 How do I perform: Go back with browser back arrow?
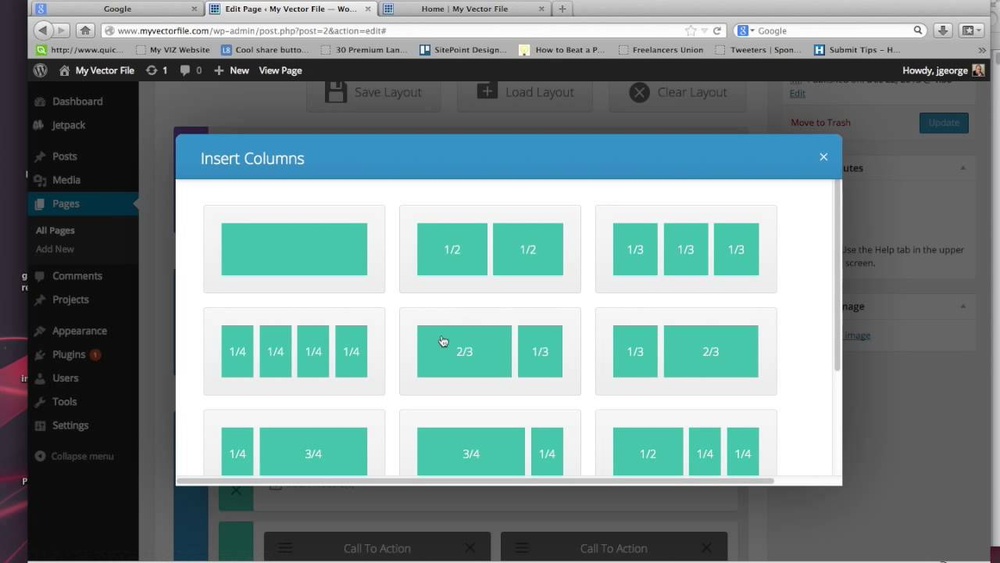[x=43, y=30]
